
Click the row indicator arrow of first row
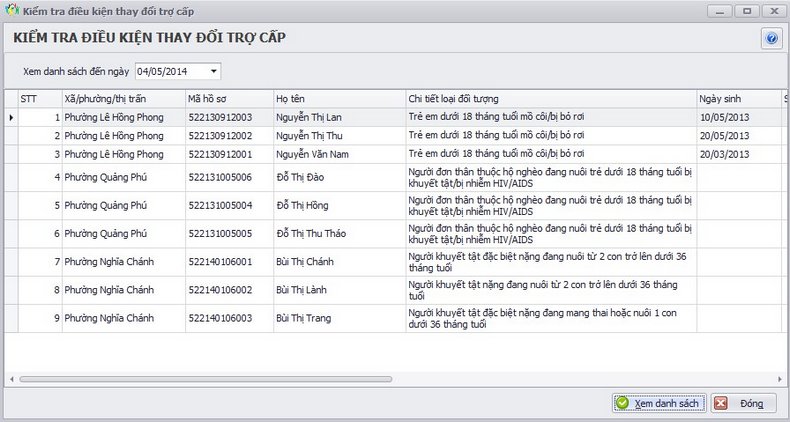[x=11, y=117]
